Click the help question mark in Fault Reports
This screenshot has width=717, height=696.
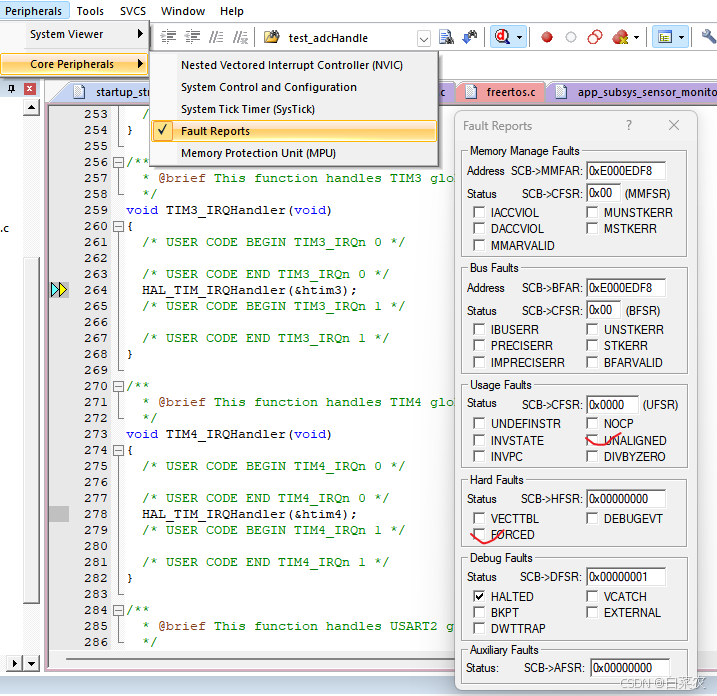coord(629,125)
